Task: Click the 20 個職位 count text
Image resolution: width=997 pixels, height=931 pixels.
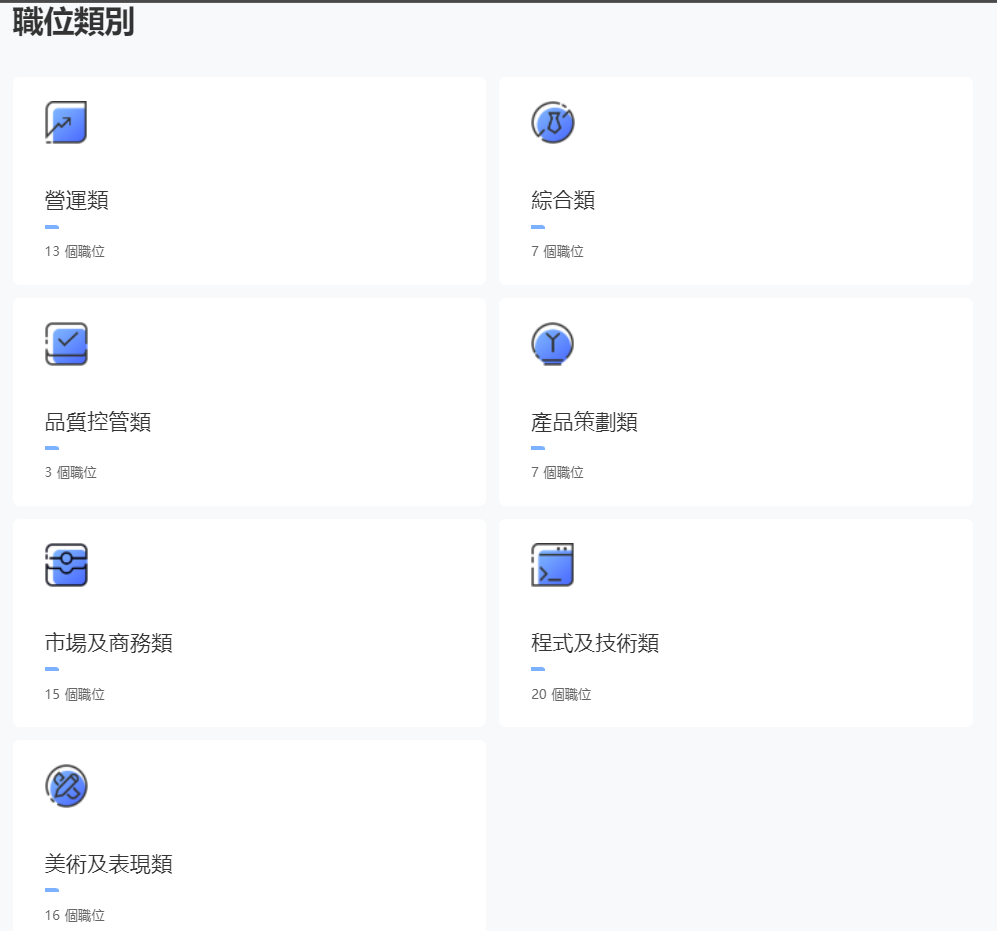Action: (561, 694)
